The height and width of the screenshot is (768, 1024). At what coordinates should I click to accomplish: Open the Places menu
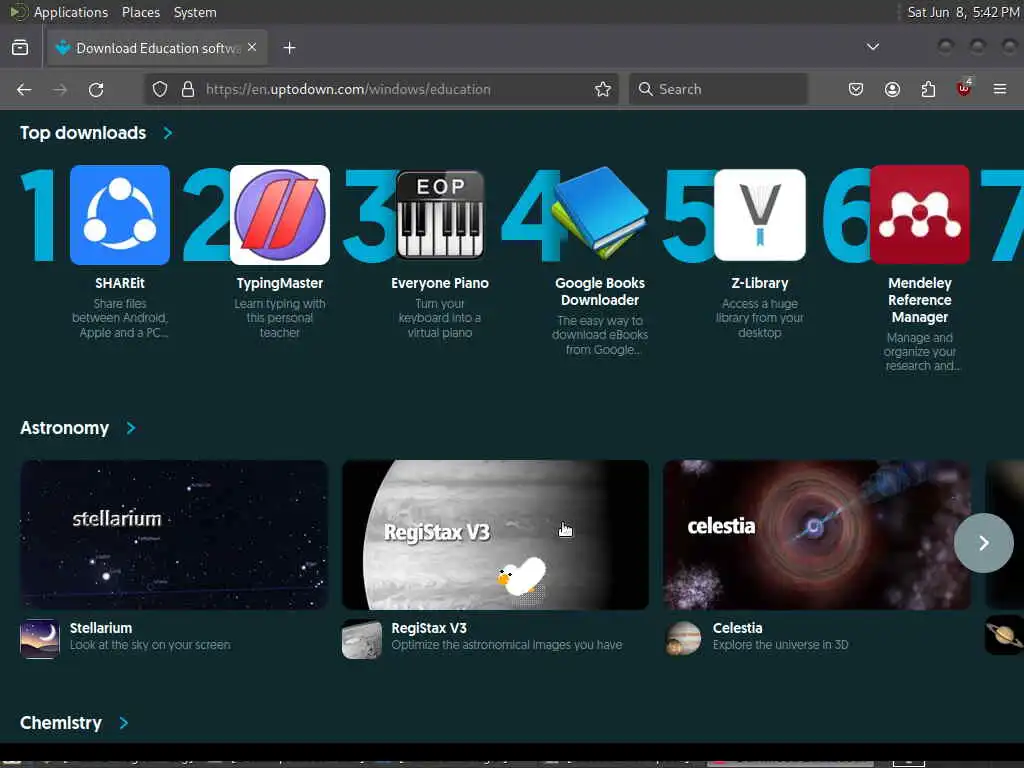tap(141, 12)
